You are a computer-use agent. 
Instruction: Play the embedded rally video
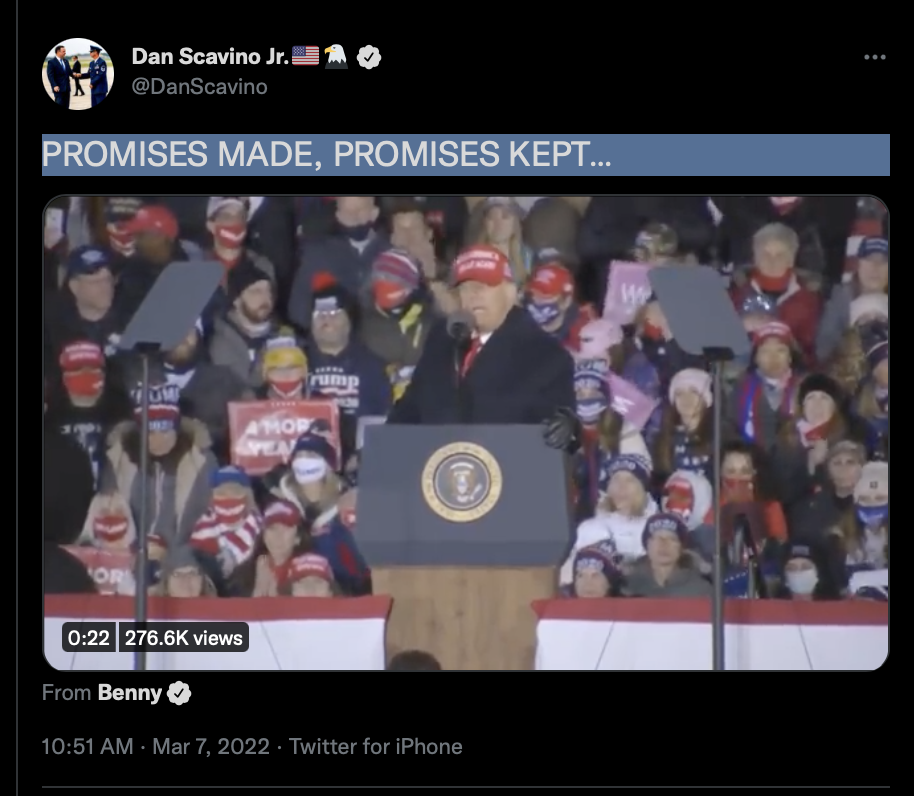click(466, 433)
